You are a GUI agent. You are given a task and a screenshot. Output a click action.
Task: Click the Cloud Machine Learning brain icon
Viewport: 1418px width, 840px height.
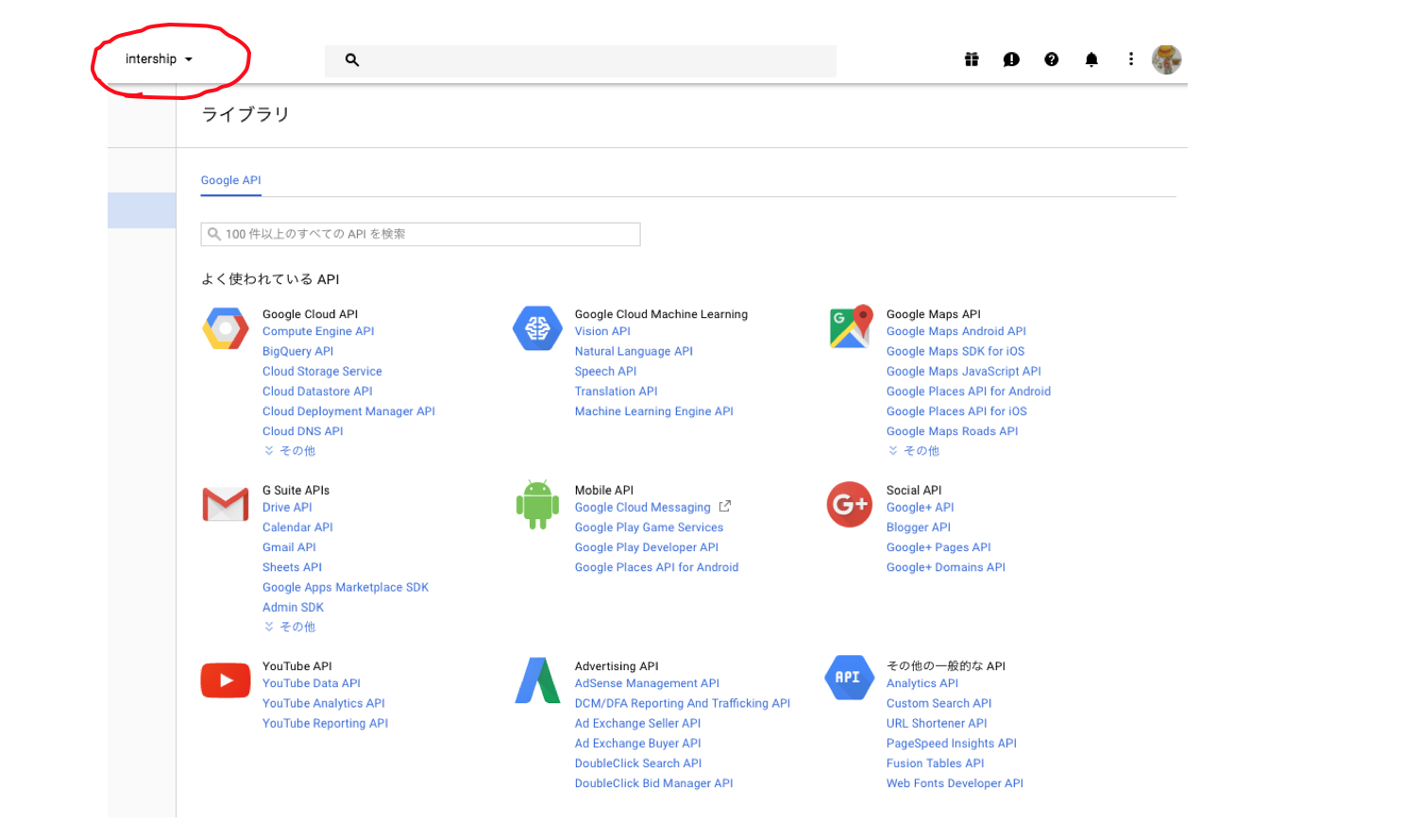[x=537, y=328]
